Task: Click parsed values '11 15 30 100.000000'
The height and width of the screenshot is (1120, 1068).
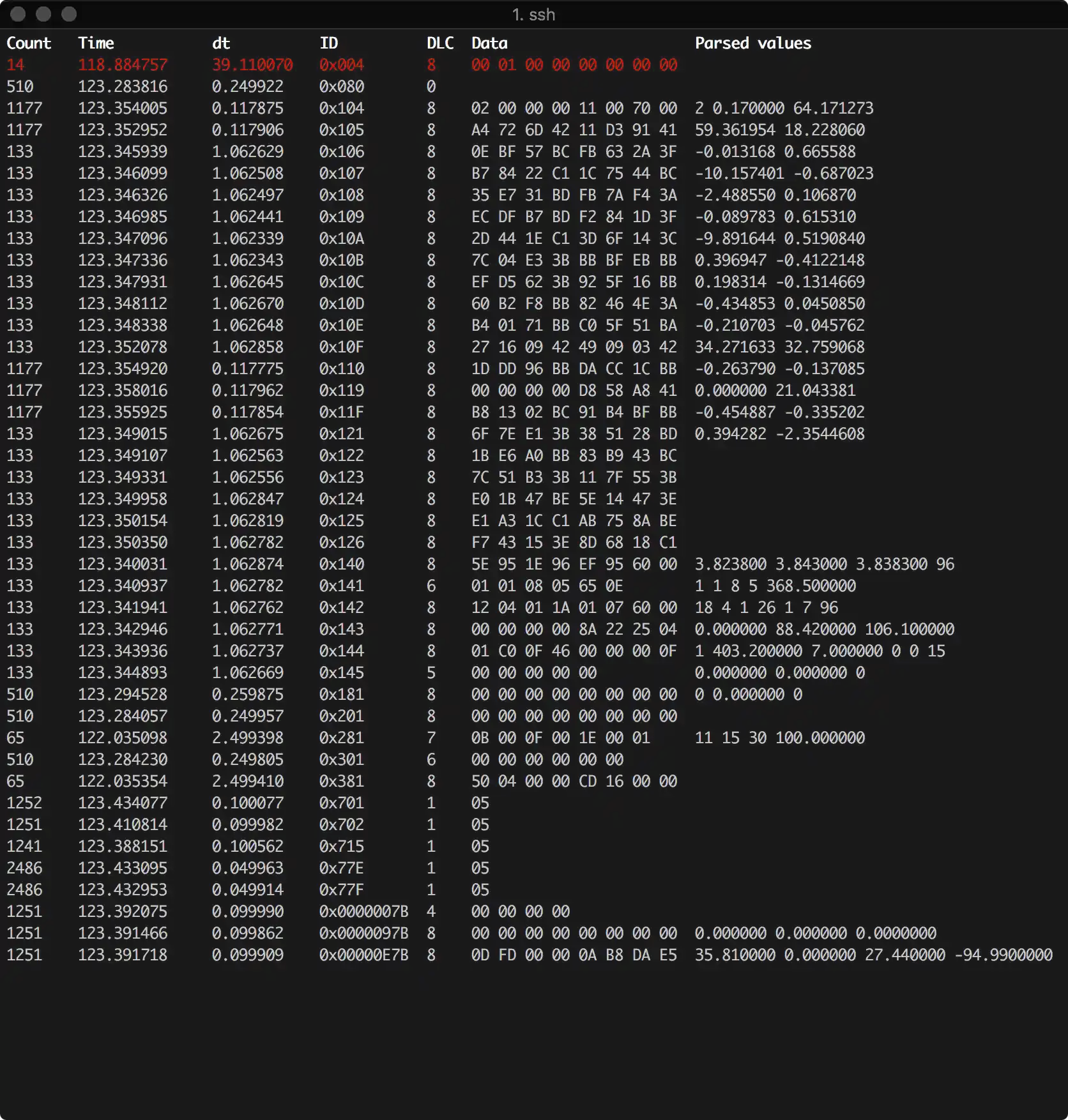Action: point(779,738)
